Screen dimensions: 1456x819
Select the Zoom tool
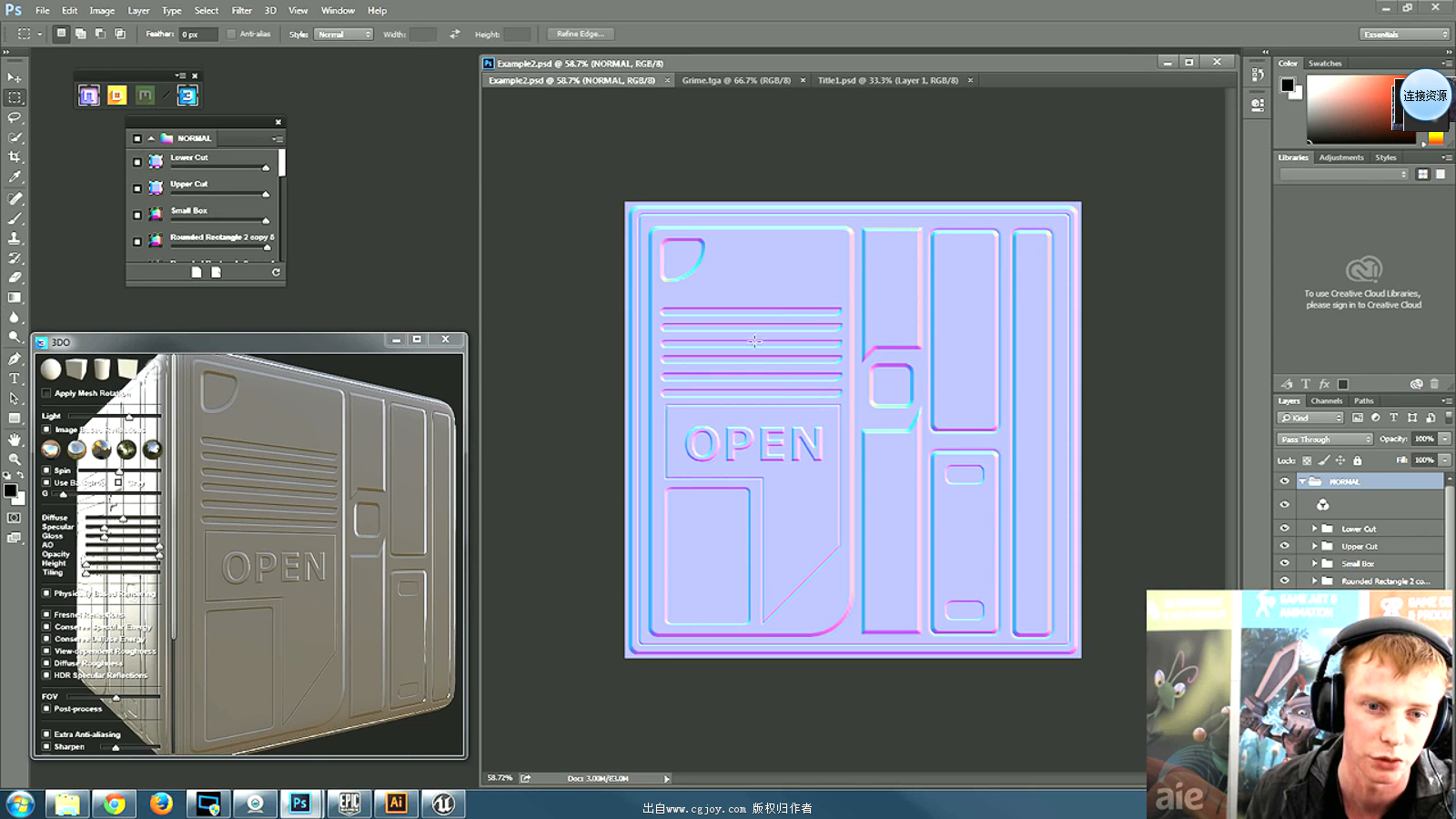[x=15, y=460]
